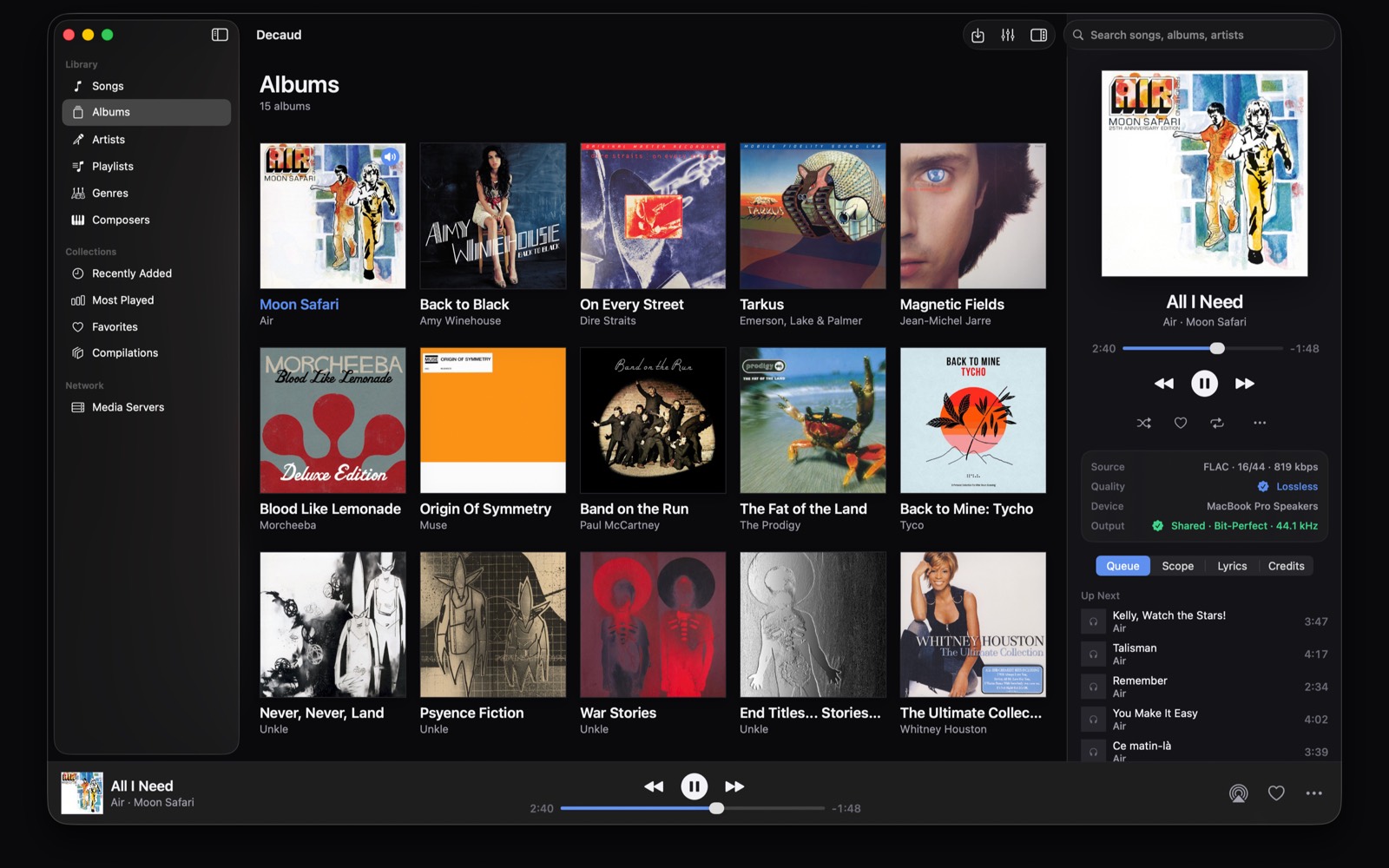
Task: Click the Moon Safari album title link
Action: point(300,305)
